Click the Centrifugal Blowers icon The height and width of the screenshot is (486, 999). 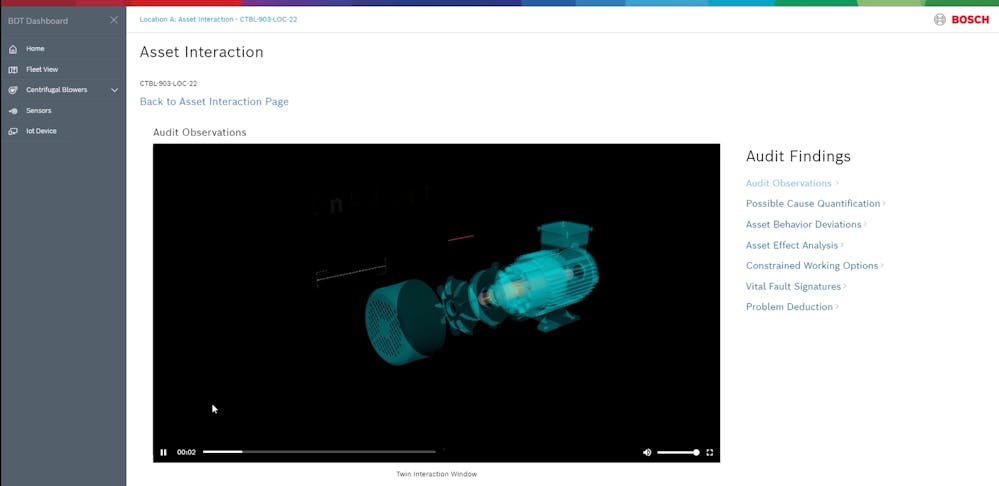13,90
